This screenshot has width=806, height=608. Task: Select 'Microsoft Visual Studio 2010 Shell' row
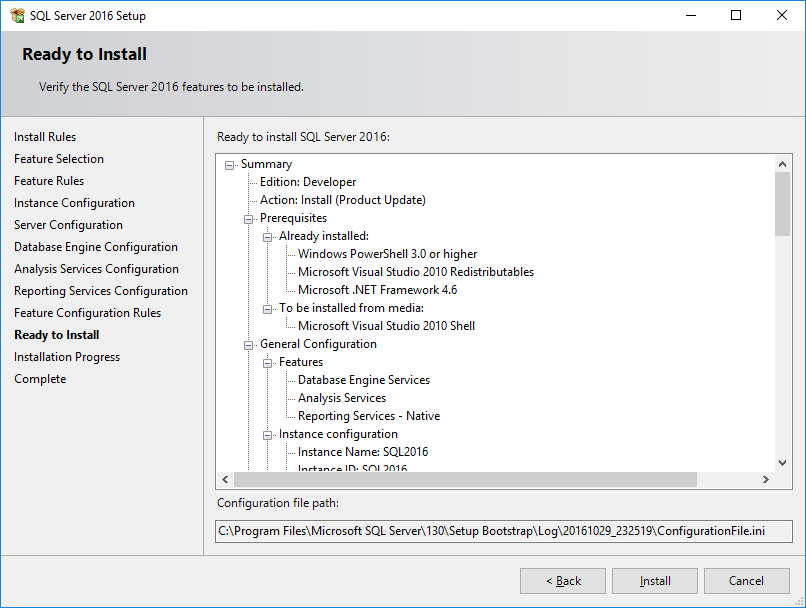pyautogui.click(x=387, y=326)
